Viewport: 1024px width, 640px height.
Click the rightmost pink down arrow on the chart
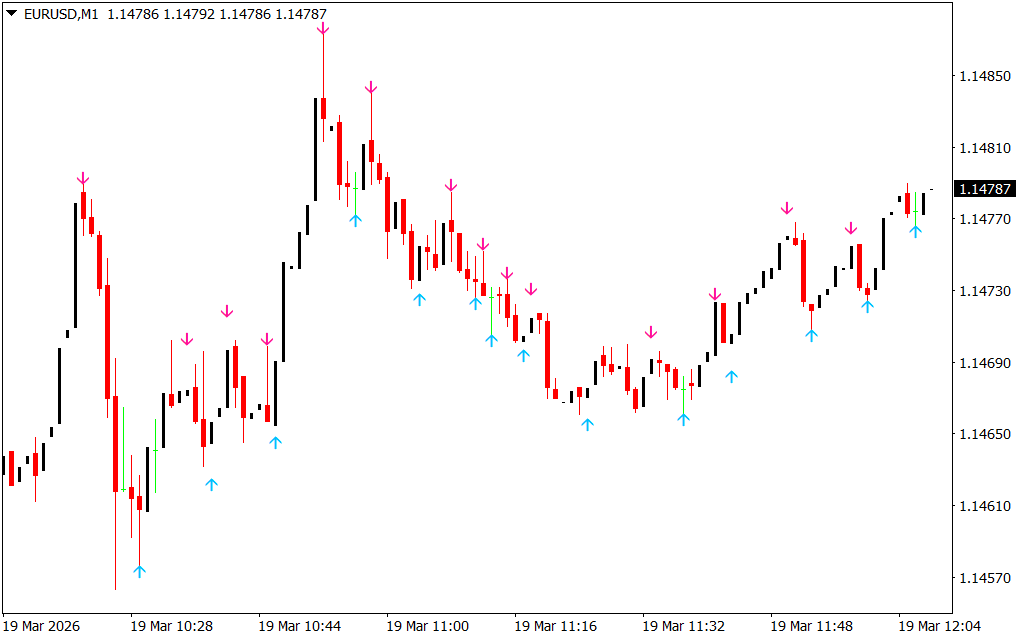tap(851, 228)
